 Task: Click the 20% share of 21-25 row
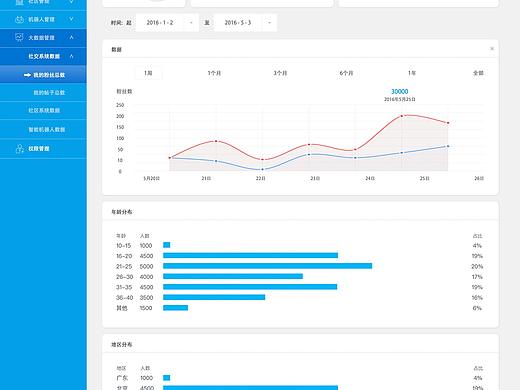[x=477, y=266]
